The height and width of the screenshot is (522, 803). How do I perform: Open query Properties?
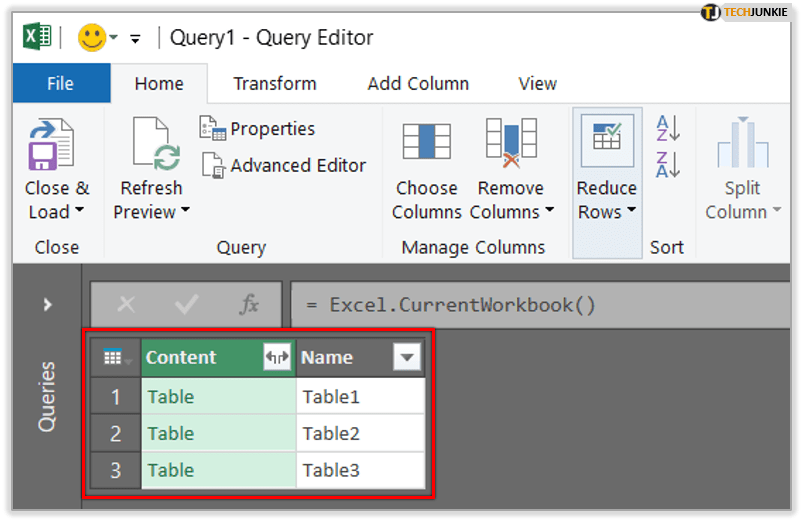point(259,129)
